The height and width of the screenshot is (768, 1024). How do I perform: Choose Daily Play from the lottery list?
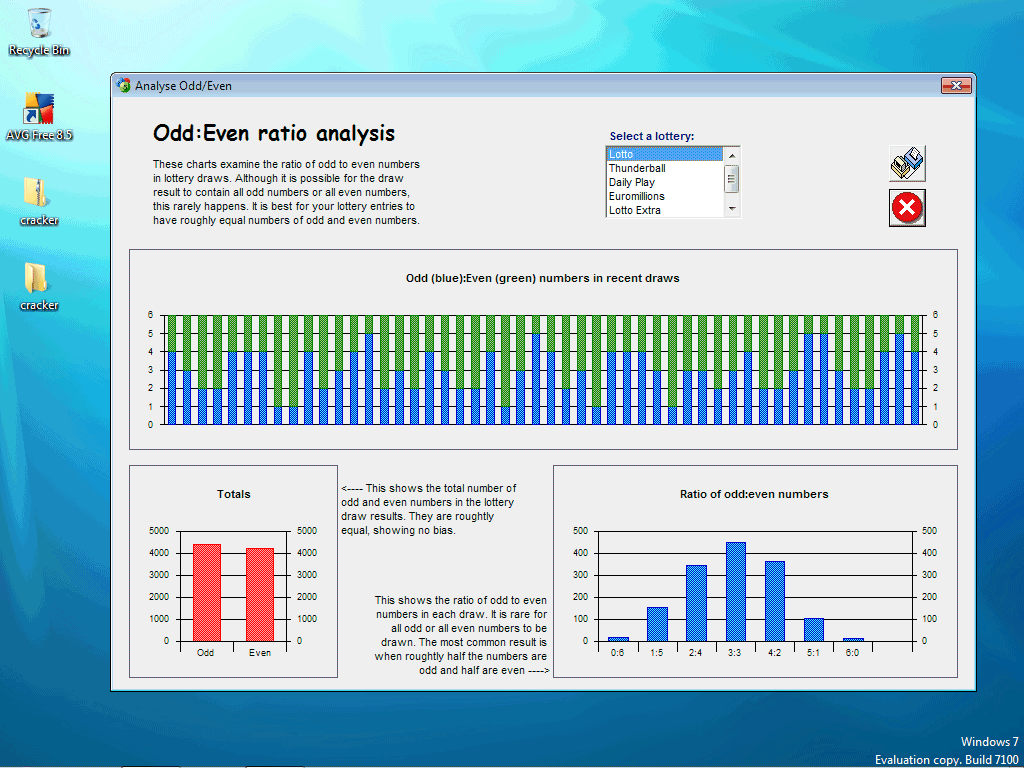coord(664,182)
